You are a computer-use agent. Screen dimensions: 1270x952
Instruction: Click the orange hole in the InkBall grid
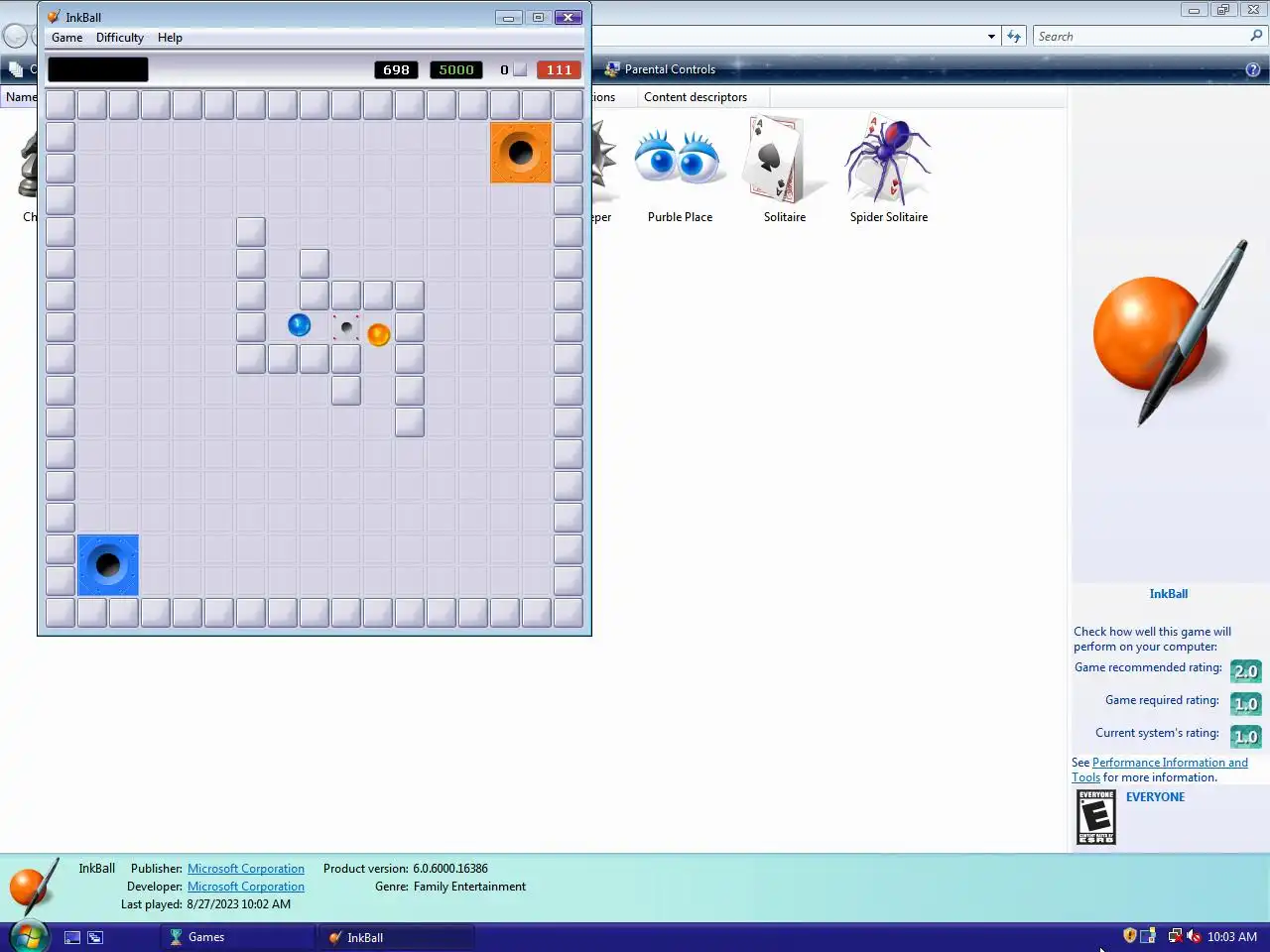(x=521, y=153)
